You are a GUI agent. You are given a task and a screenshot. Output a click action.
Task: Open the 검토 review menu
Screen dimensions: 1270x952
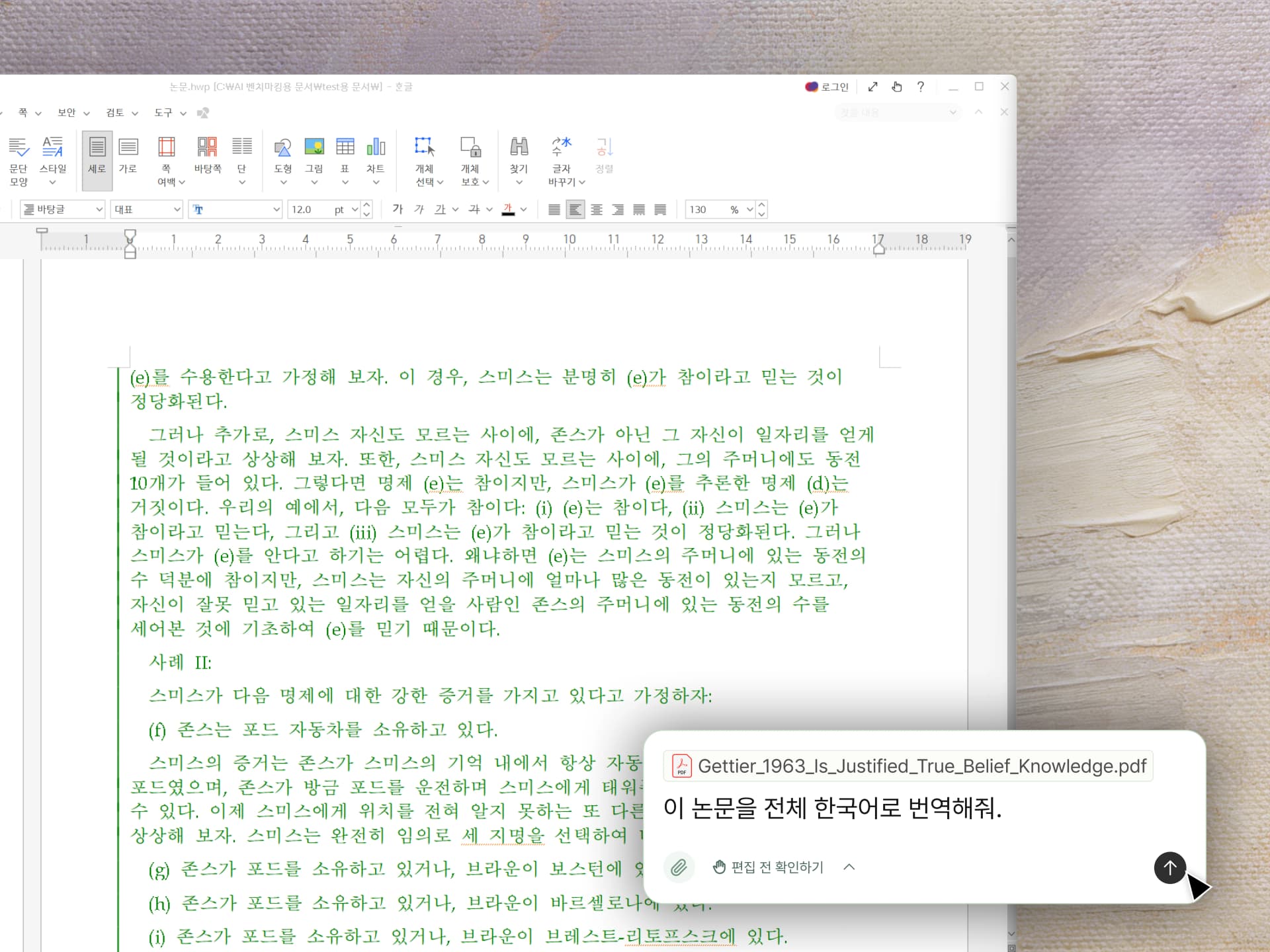[115, 113]
